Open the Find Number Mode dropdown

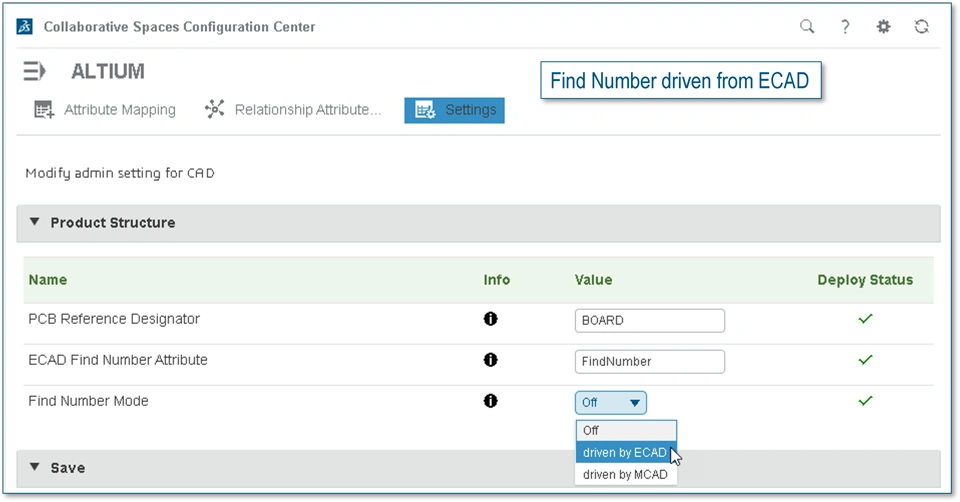tap(611, 402)
